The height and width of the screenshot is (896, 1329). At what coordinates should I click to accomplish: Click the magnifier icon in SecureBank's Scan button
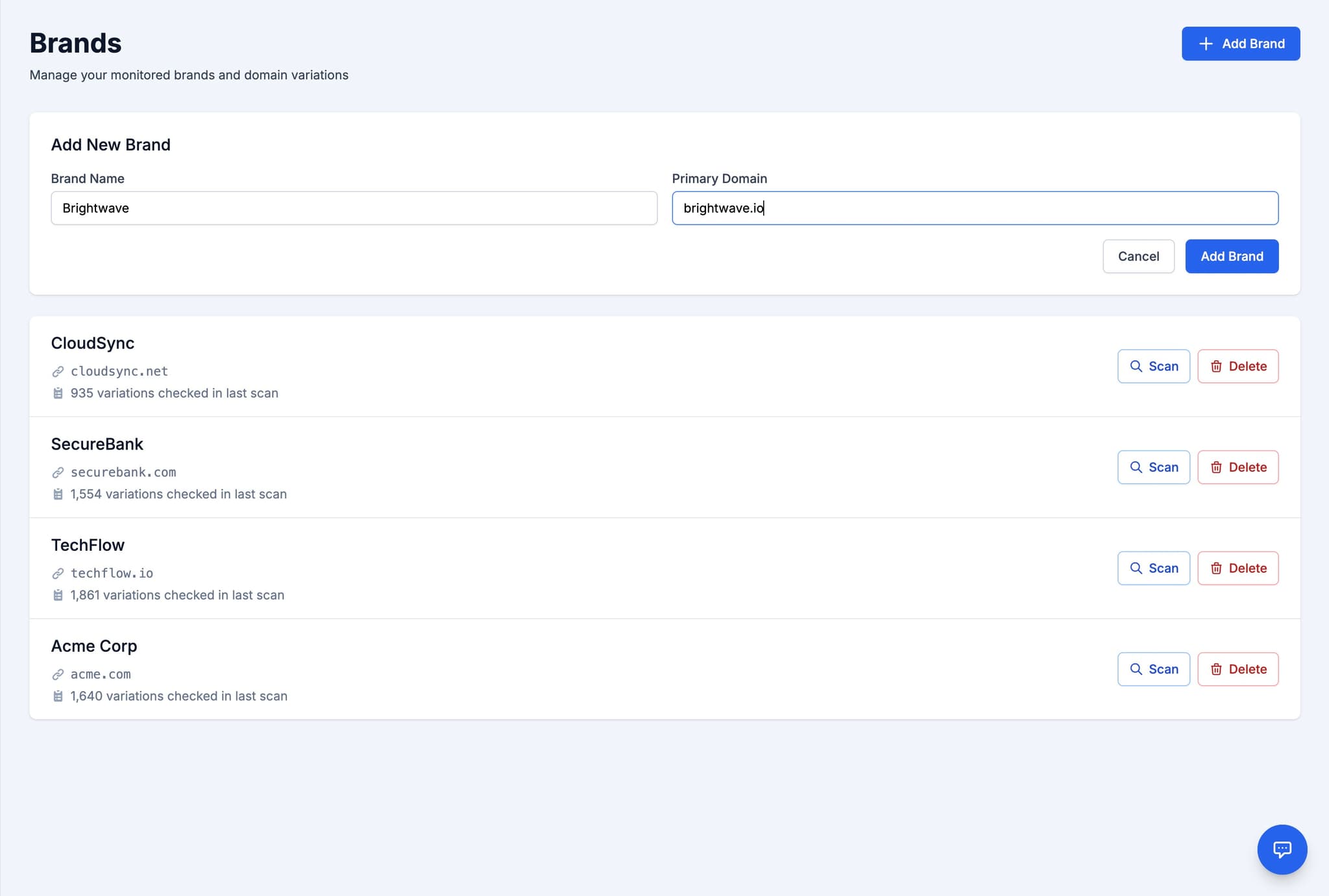point(1137,466)
